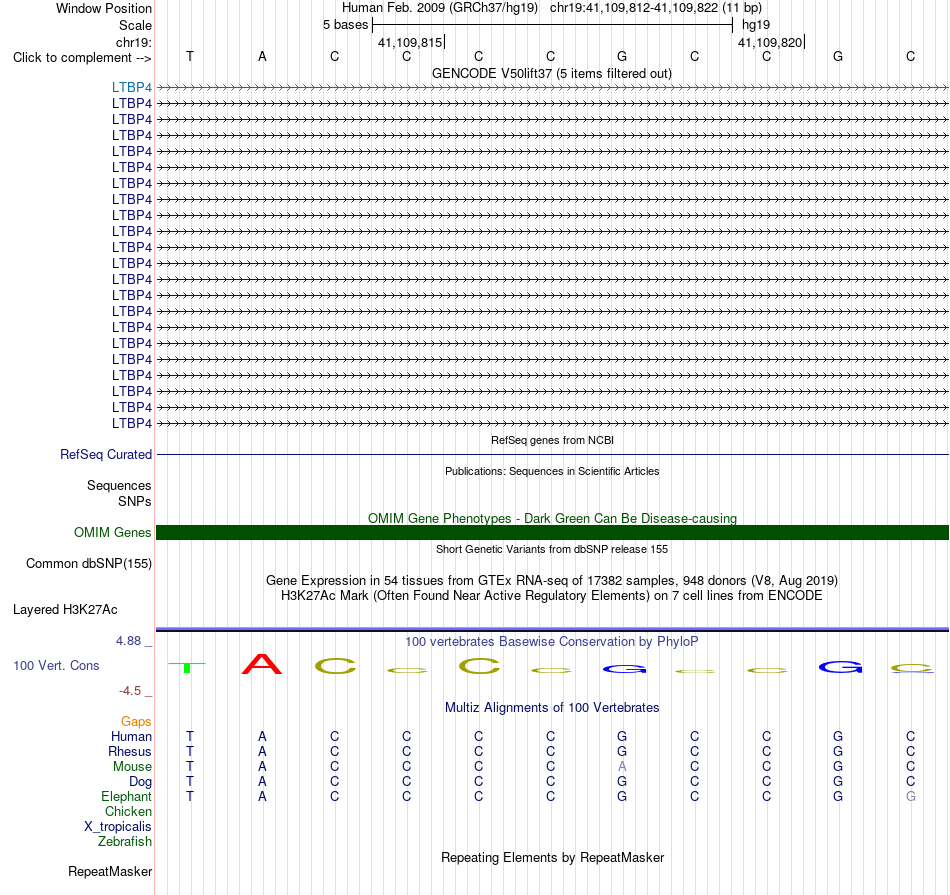
Task: Click the orange 'Gaps' row label
Action: pos(136,722)
